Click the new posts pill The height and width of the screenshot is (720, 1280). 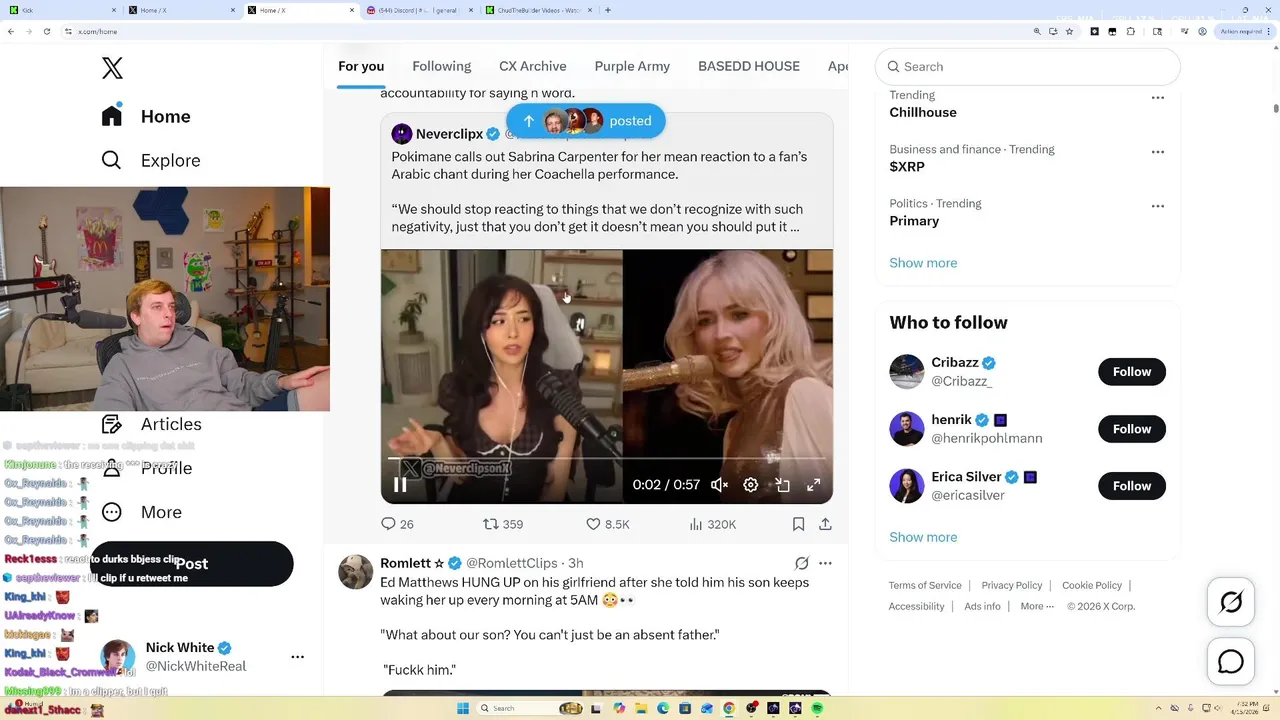click(x=585, y=121)
